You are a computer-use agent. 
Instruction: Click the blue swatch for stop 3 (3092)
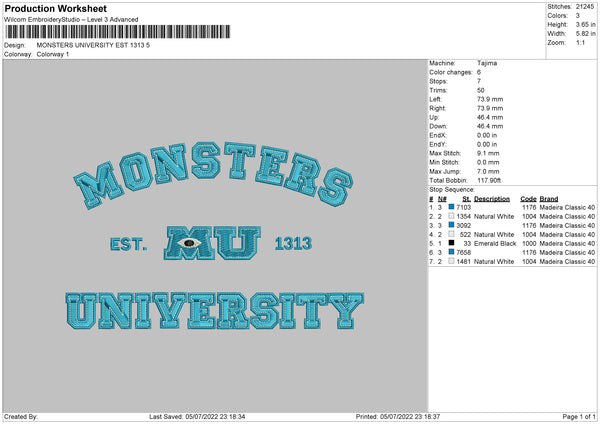(451, 225)
